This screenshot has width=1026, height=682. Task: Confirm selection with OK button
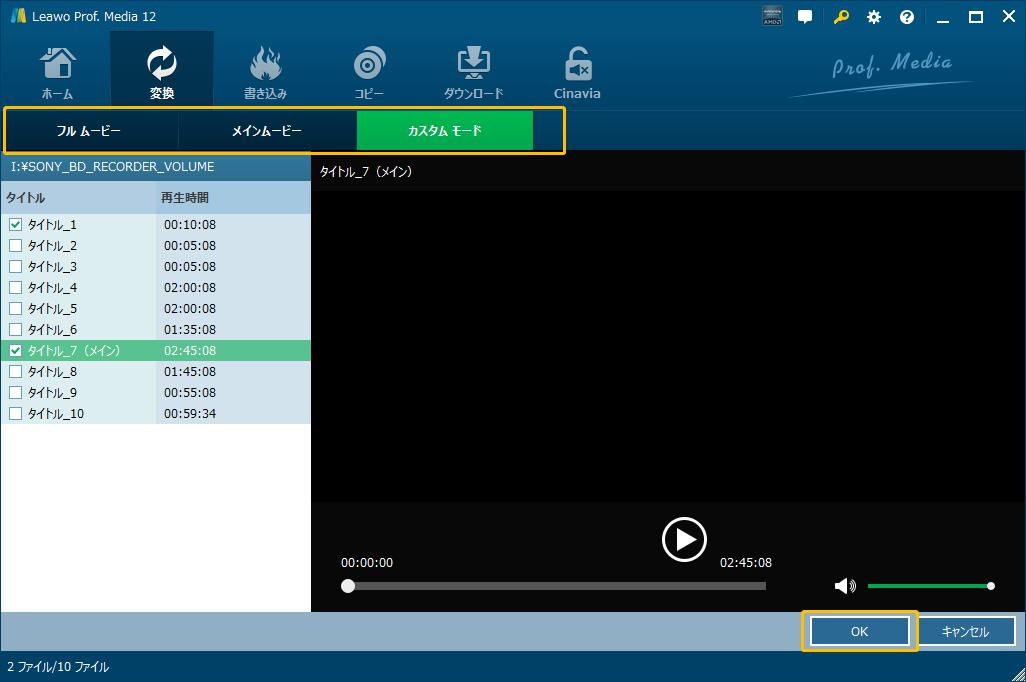(859, 632)
